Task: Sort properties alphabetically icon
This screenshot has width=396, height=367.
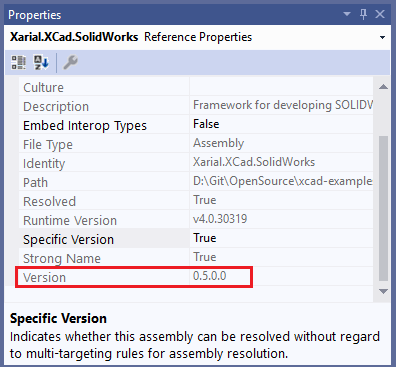Action: pos(41,62)
